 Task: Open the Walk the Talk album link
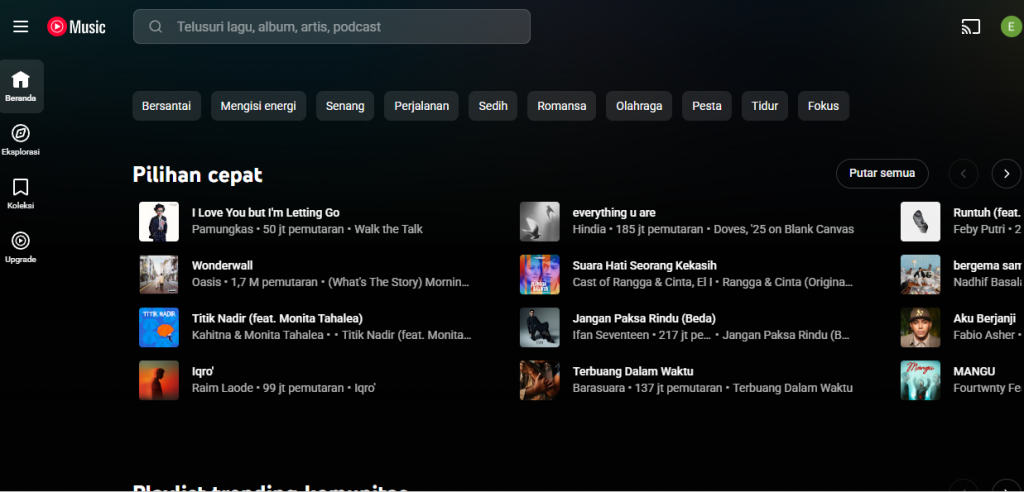(389, 229)
